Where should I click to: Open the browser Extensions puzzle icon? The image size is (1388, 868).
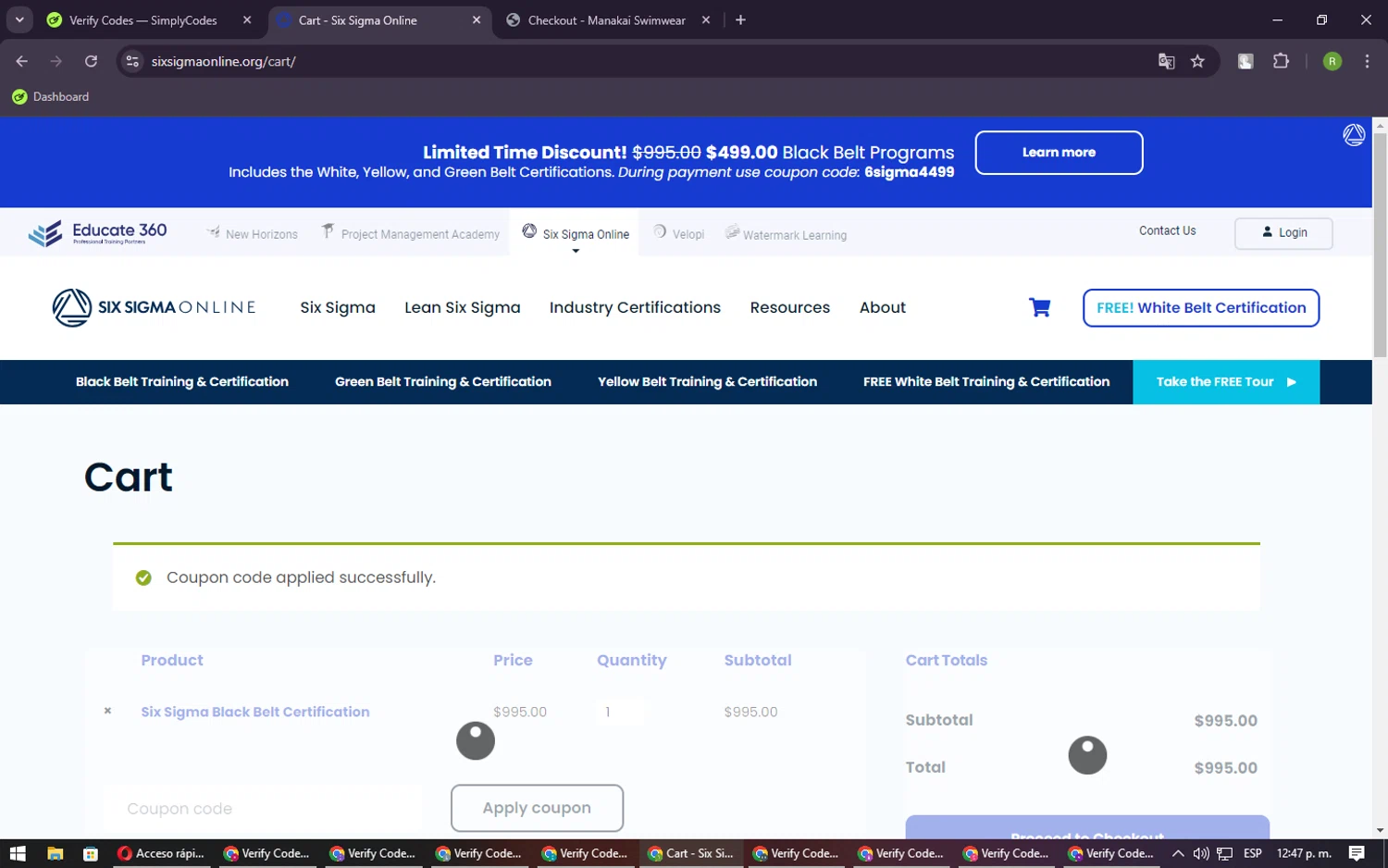pos(1281,61)
